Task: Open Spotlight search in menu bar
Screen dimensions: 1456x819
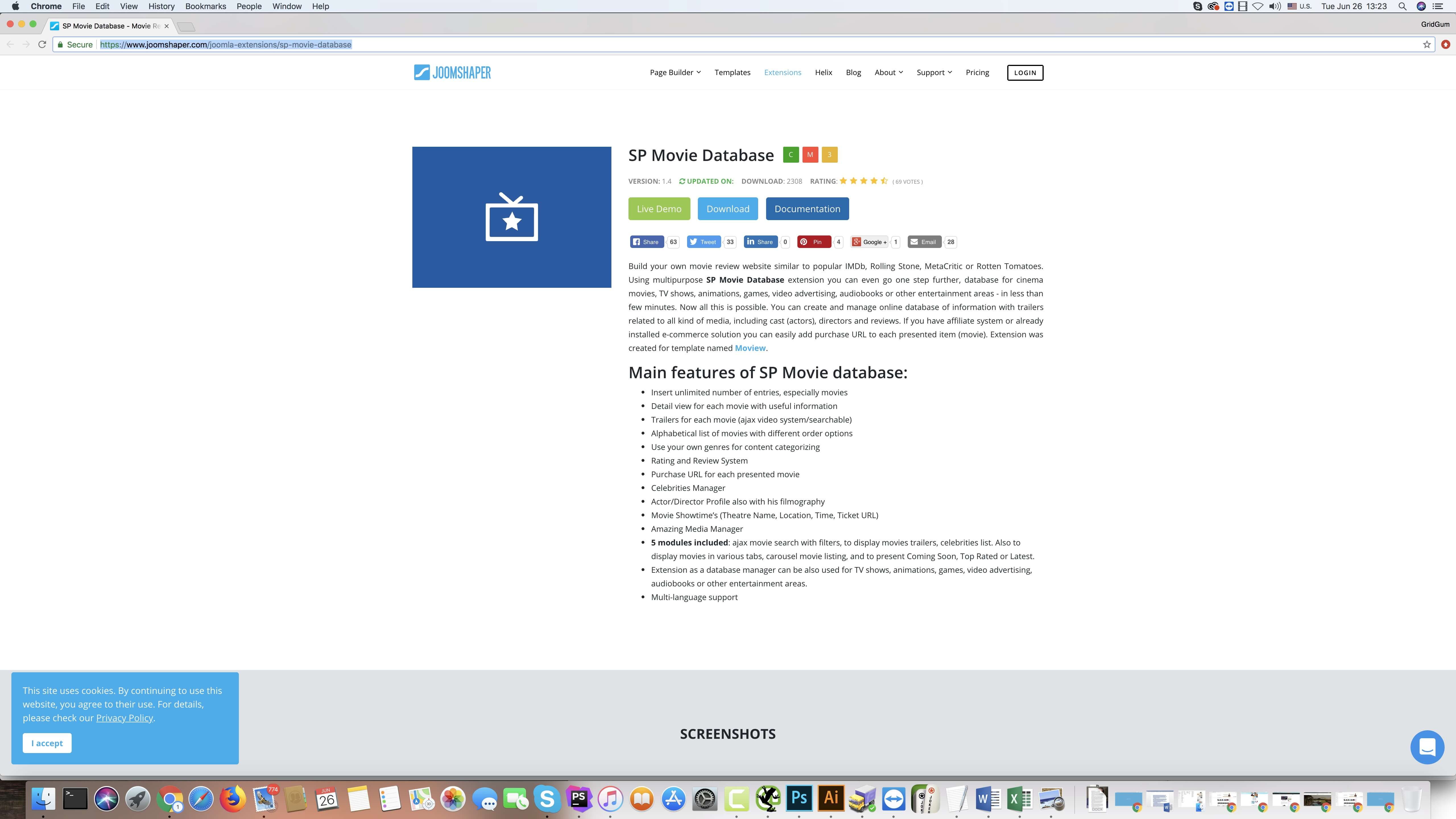Action: coord(1402,6)
